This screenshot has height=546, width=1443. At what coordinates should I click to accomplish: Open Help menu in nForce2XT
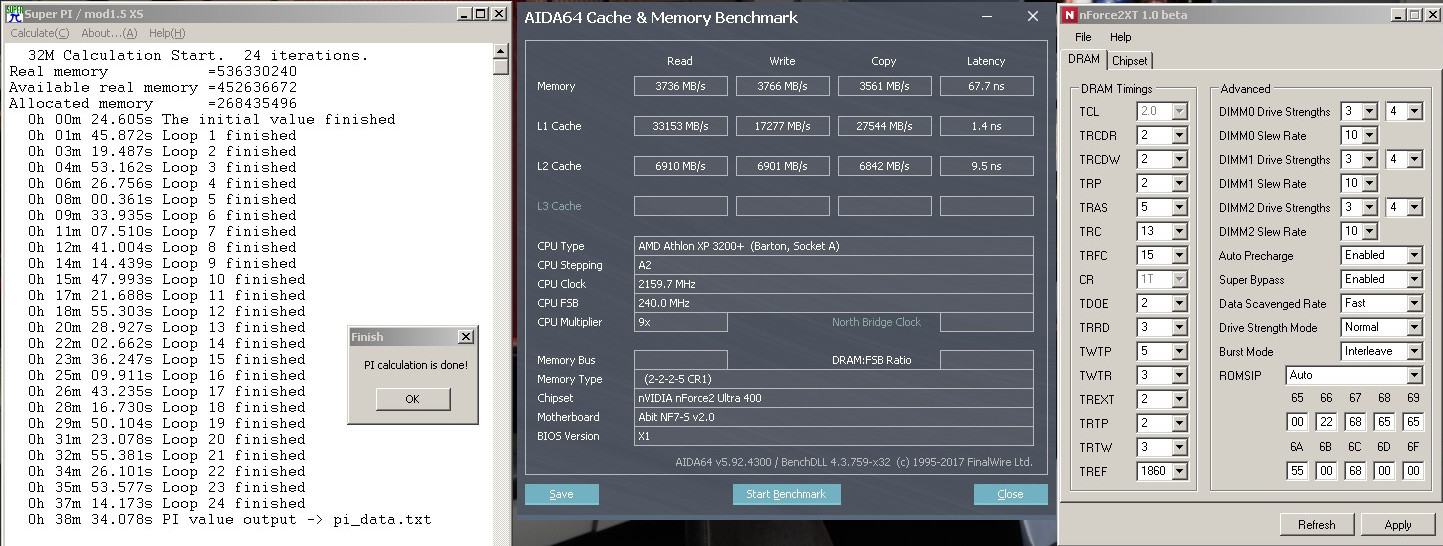1121,37
